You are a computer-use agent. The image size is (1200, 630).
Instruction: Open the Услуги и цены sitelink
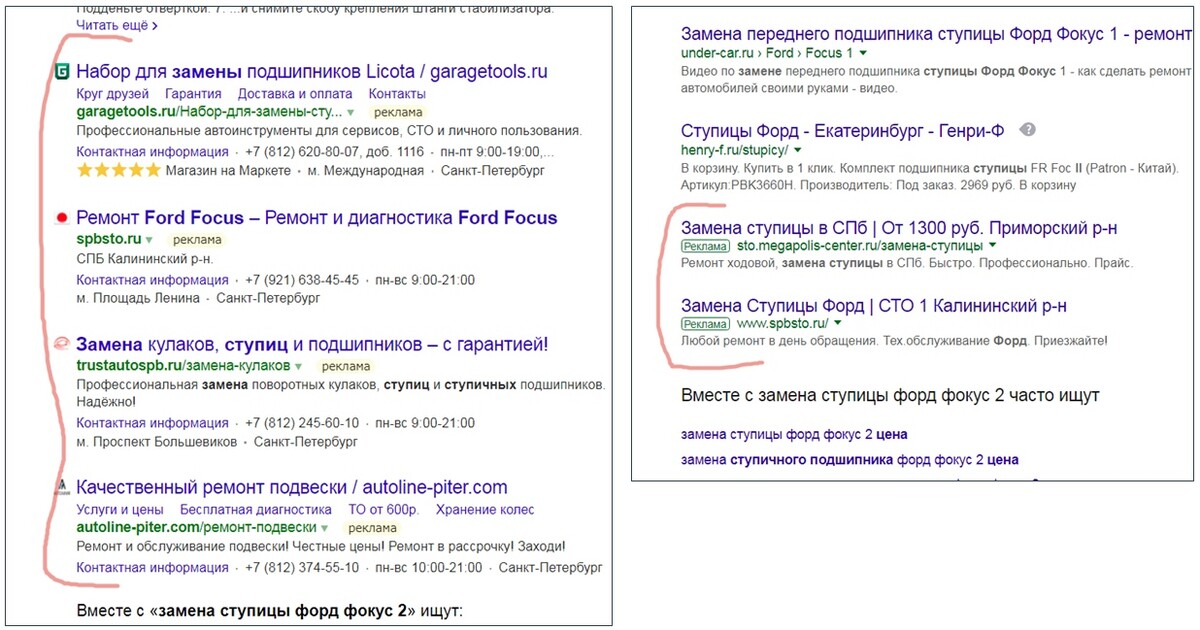120,509
